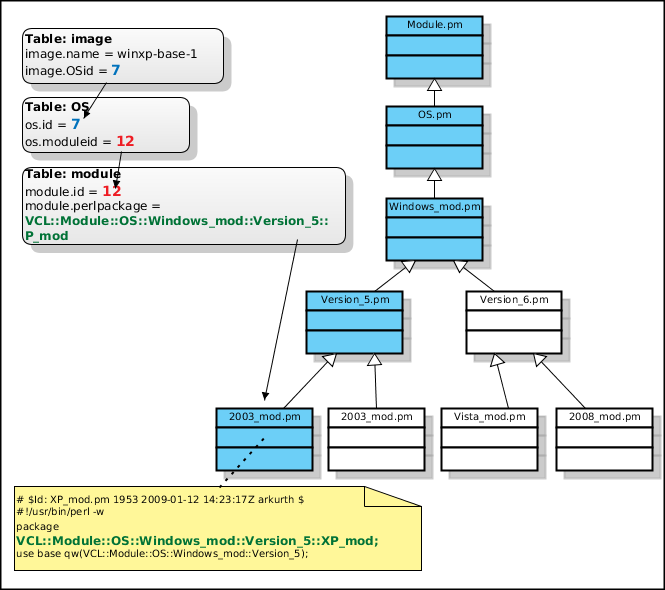Click the 'image.name = winxp-base-1' line
665x590 pixels.
[x=111, y=54]
